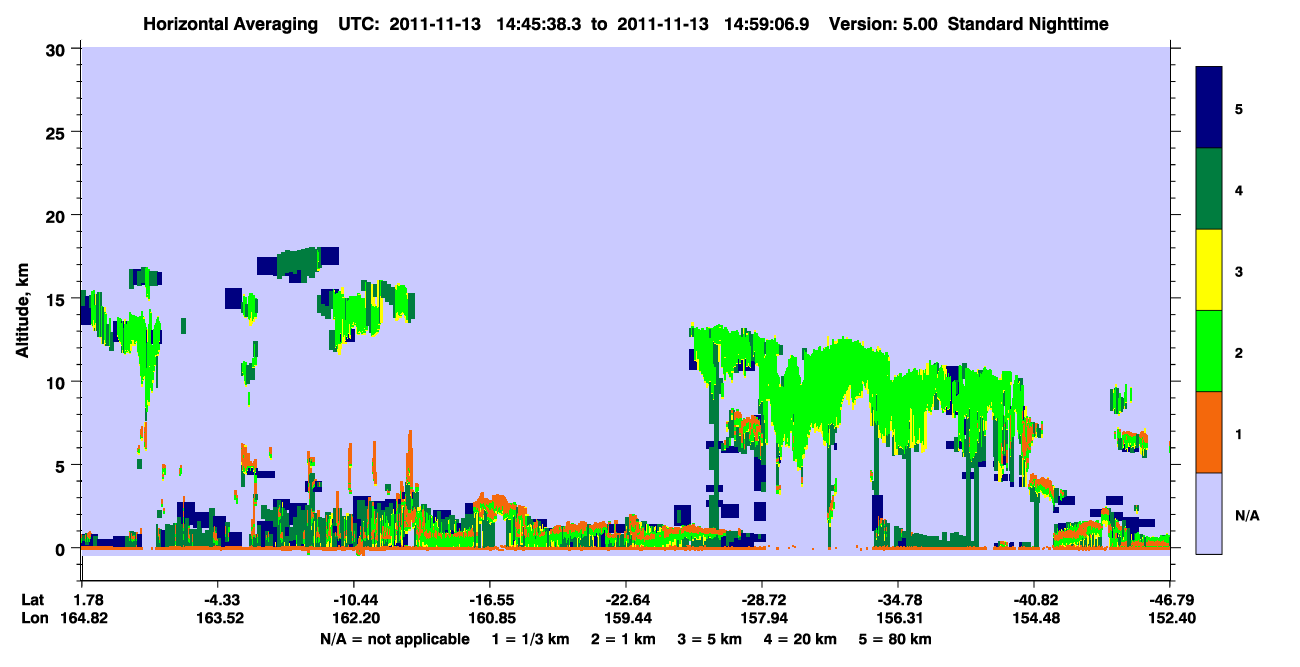Click the 'N/A = not applicable' legend note

click(x=394, y=638)
